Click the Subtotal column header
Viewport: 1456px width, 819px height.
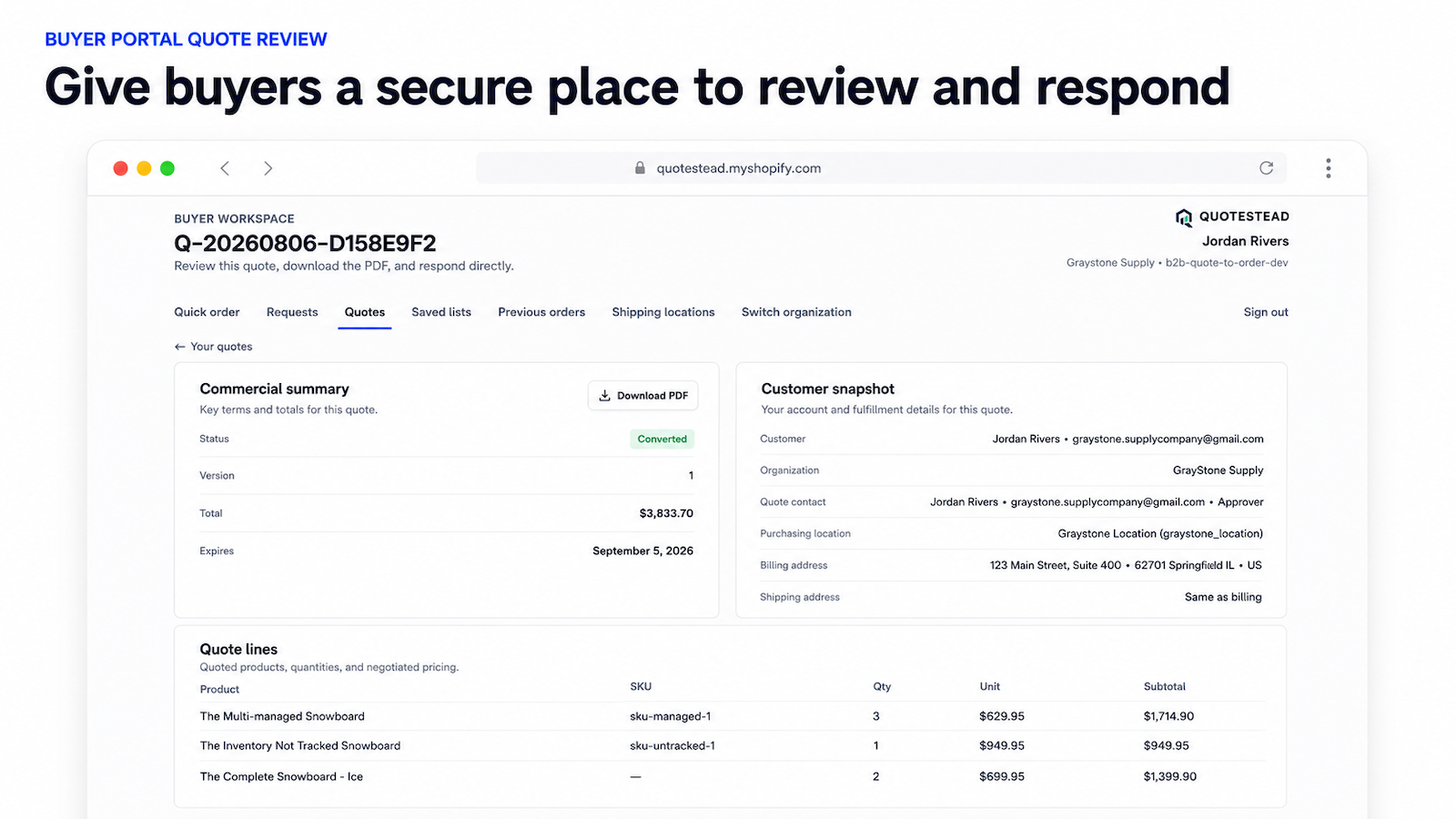pos(1165,687)
